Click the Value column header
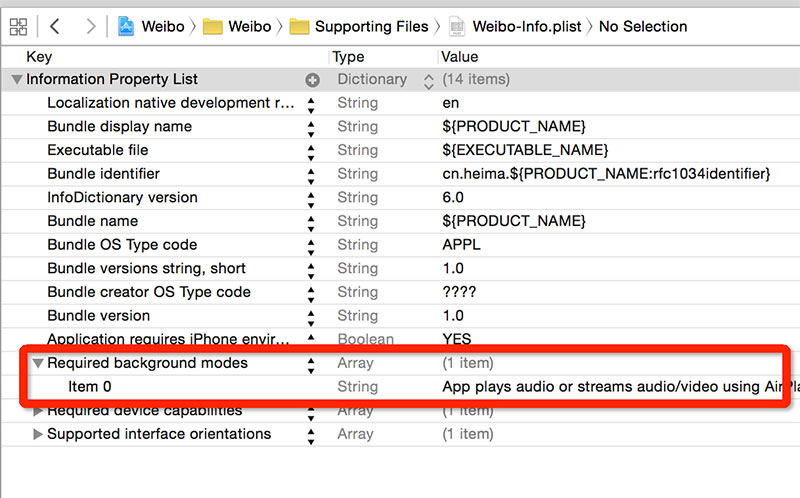Image resolution: width=800 pixels, height=498 pixels. (x=459, y=57)
